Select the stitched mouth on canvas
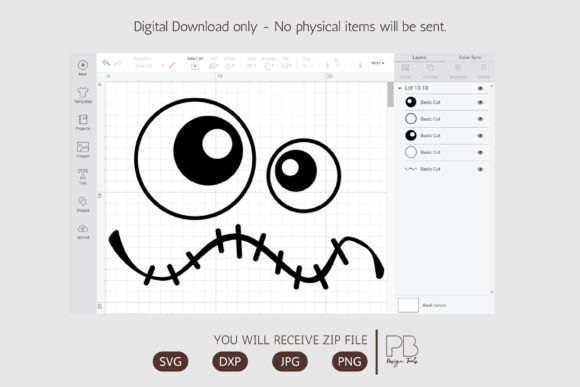 pyautogui.click(x=246, y=257)
